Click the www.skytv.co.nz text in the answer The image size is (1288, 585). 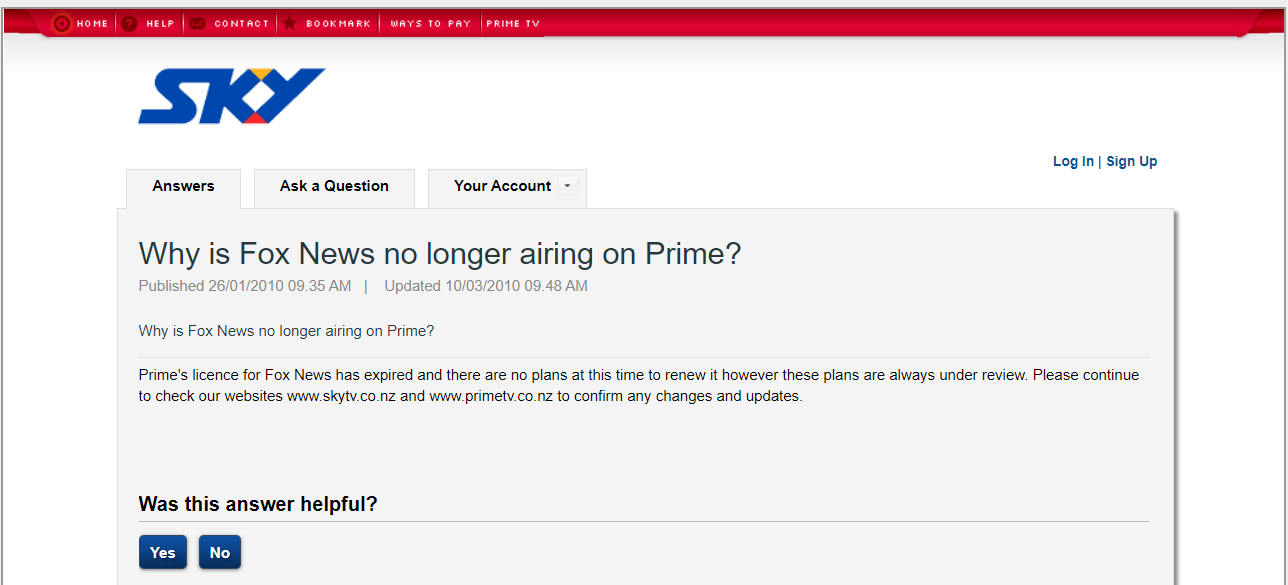tap(342, 396)
